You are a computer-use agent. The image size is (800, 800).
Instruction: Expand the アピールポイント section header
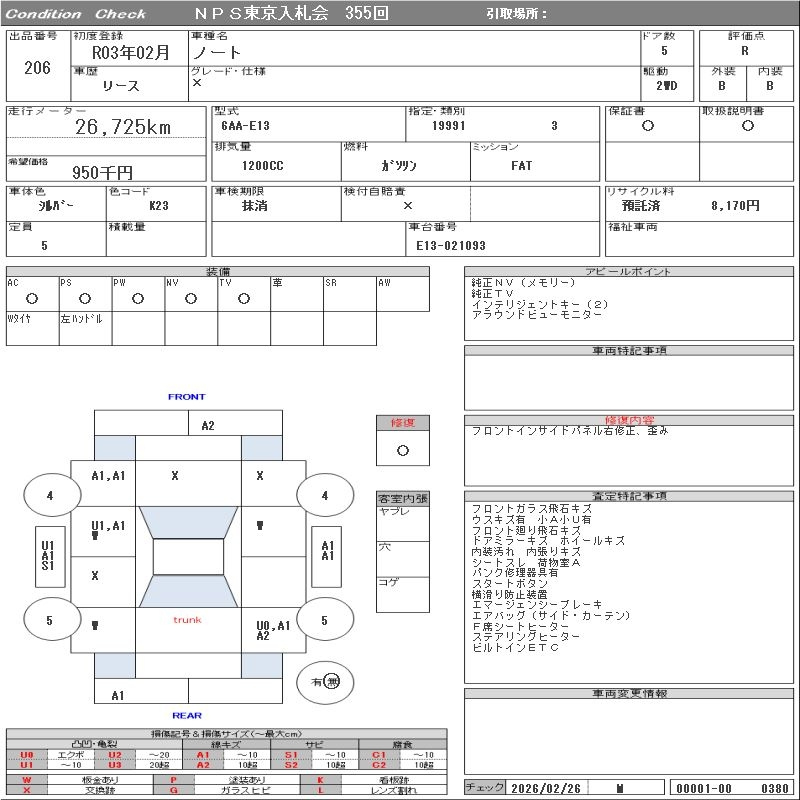pos(628,272)
